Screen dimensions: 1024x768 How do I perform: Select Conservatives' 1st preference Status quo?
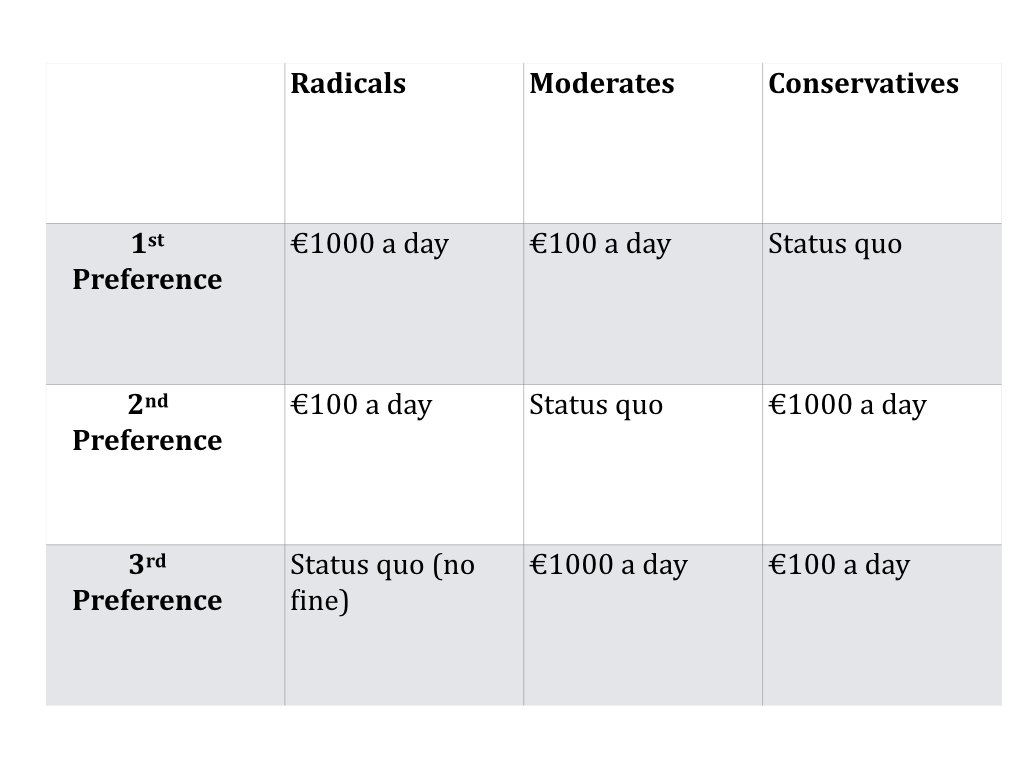point(835,244)
